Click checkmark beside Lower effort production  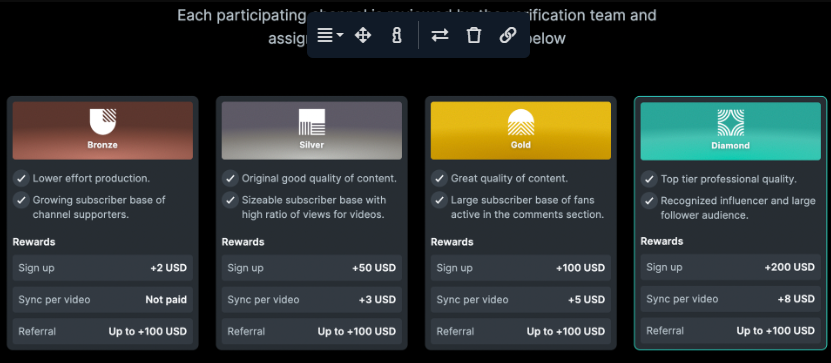point(21,179)
